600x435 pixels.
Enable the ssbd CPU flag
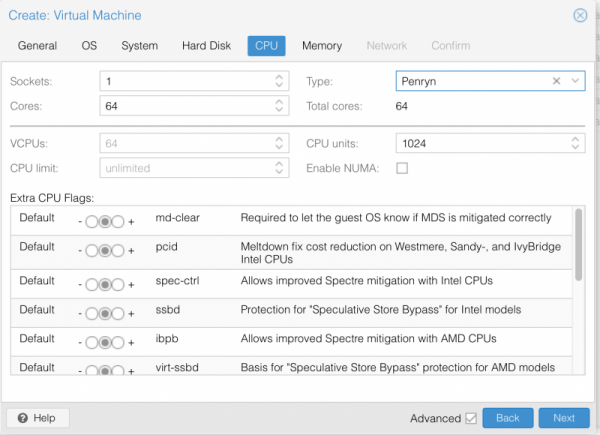(x=118, y=312)
